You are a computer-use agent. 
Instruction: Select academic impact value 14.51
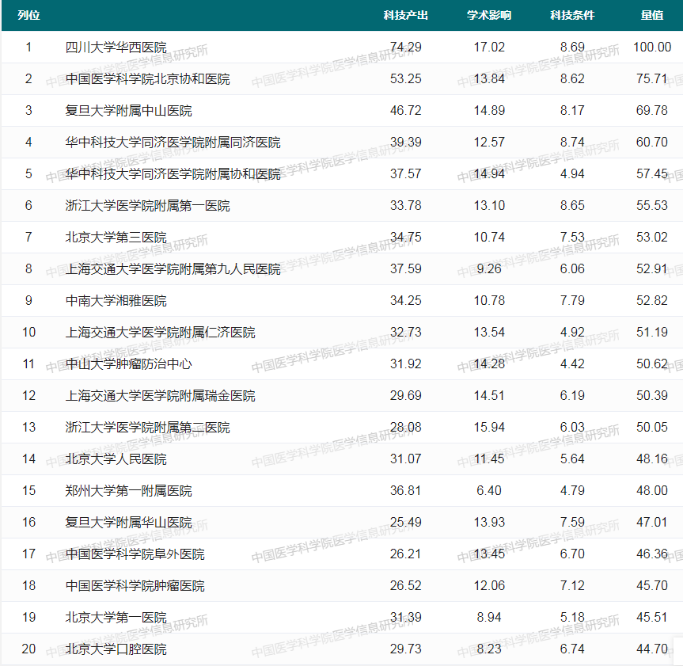(x=489, y=396)
